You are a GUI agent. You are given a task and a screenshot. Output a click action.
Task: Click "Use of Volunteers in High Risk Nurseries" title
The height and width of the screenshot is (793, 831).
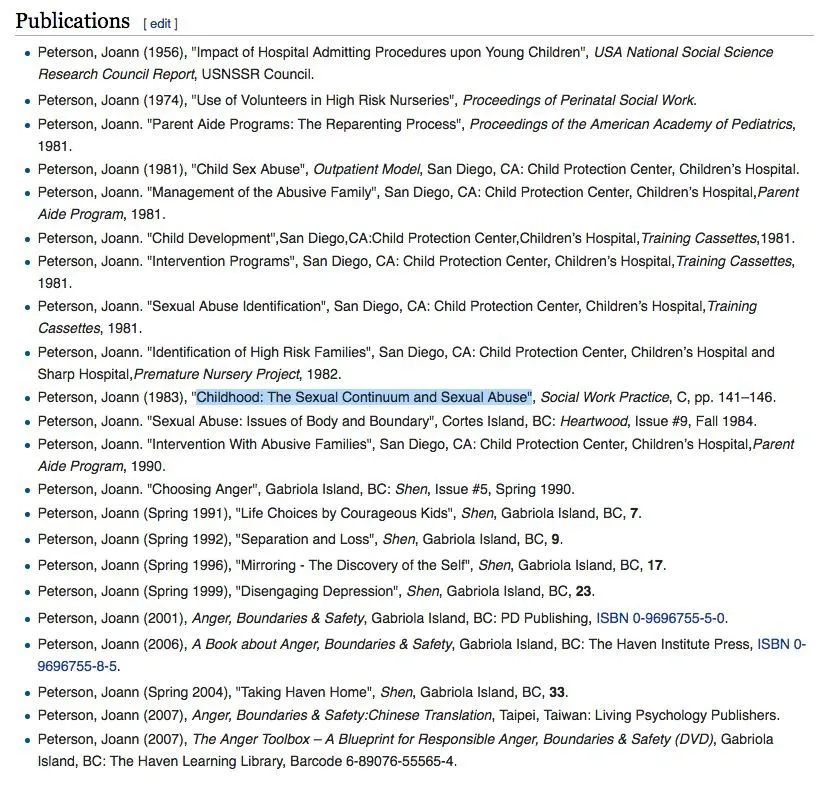coord(323,100)
